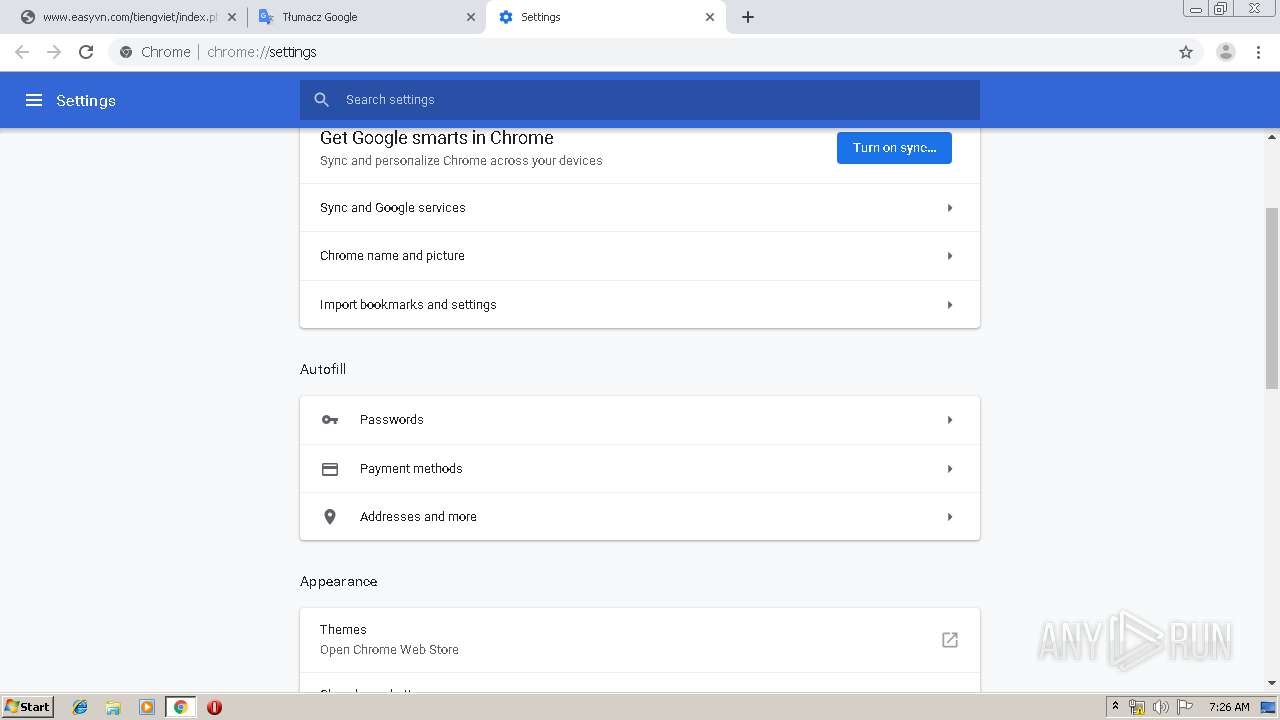The image size is (1280, 720).
Task: Open Themes in Chrome Web Store
Action: 640,640
